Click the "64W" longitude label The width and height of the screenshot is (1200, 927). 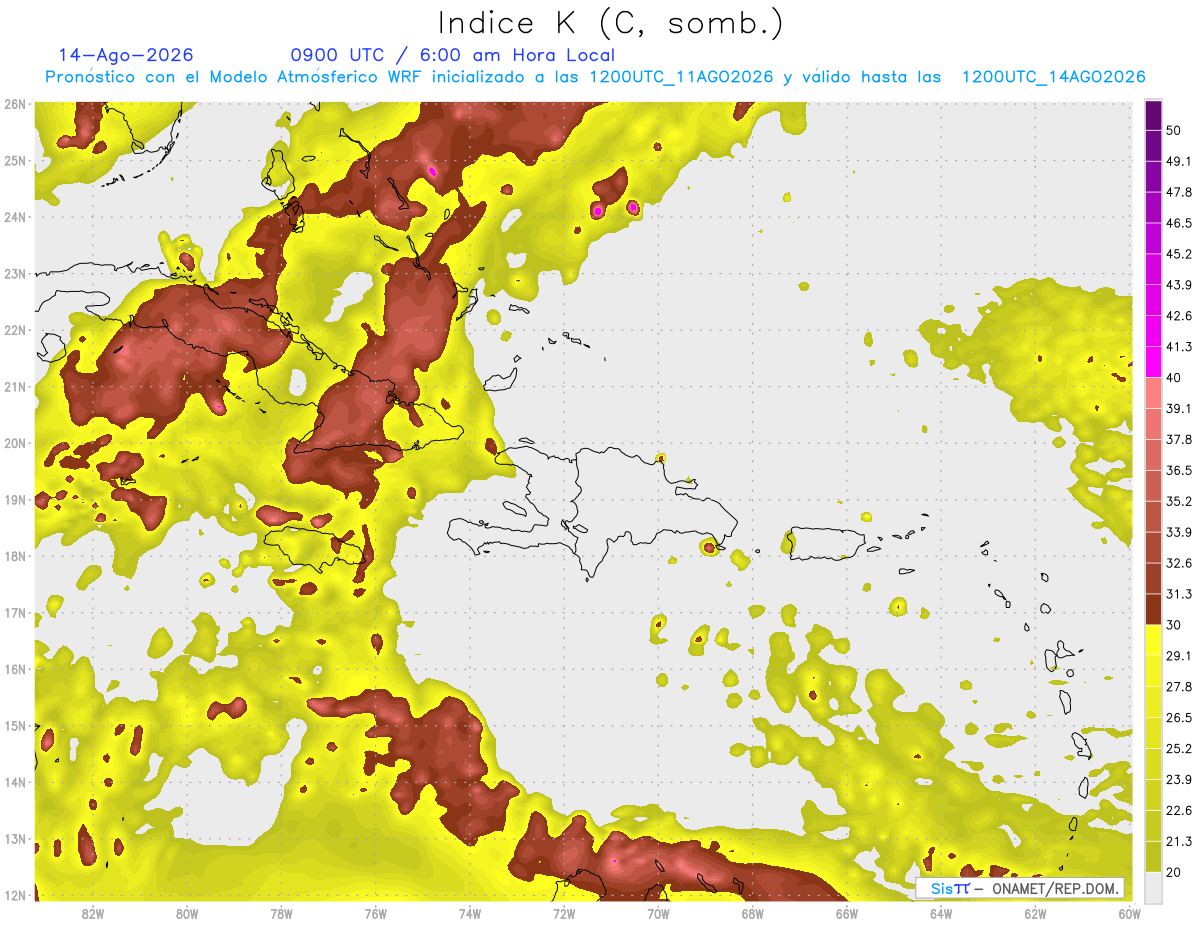click(941, 913)
